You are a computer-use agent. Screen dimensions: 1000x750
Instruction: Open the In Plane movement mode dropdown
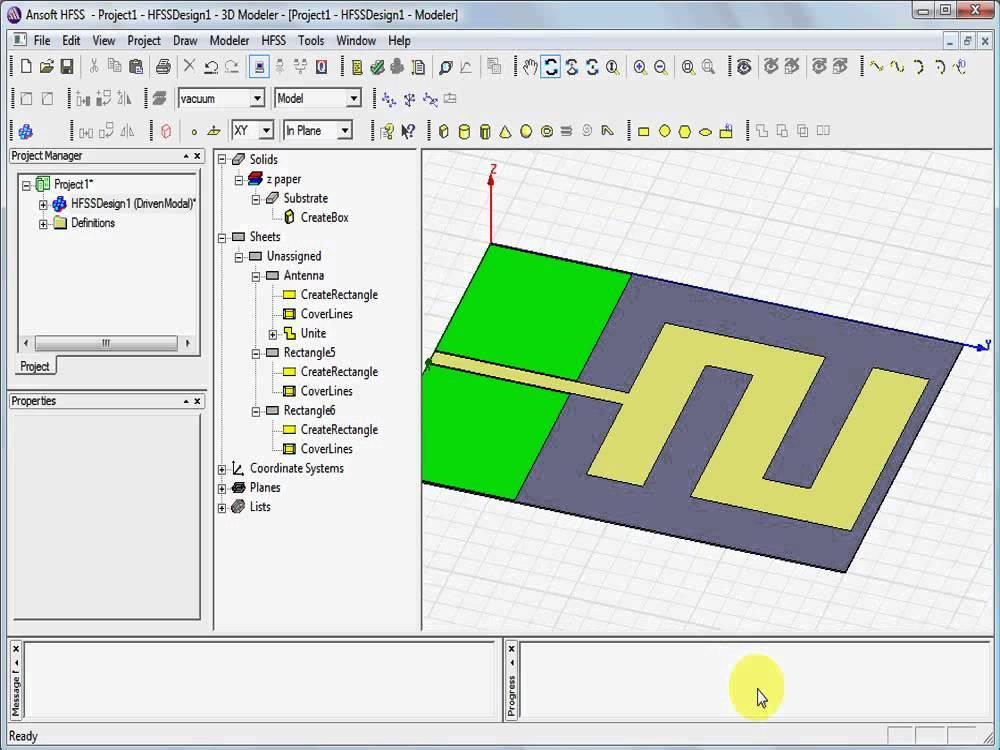point(344,131)
